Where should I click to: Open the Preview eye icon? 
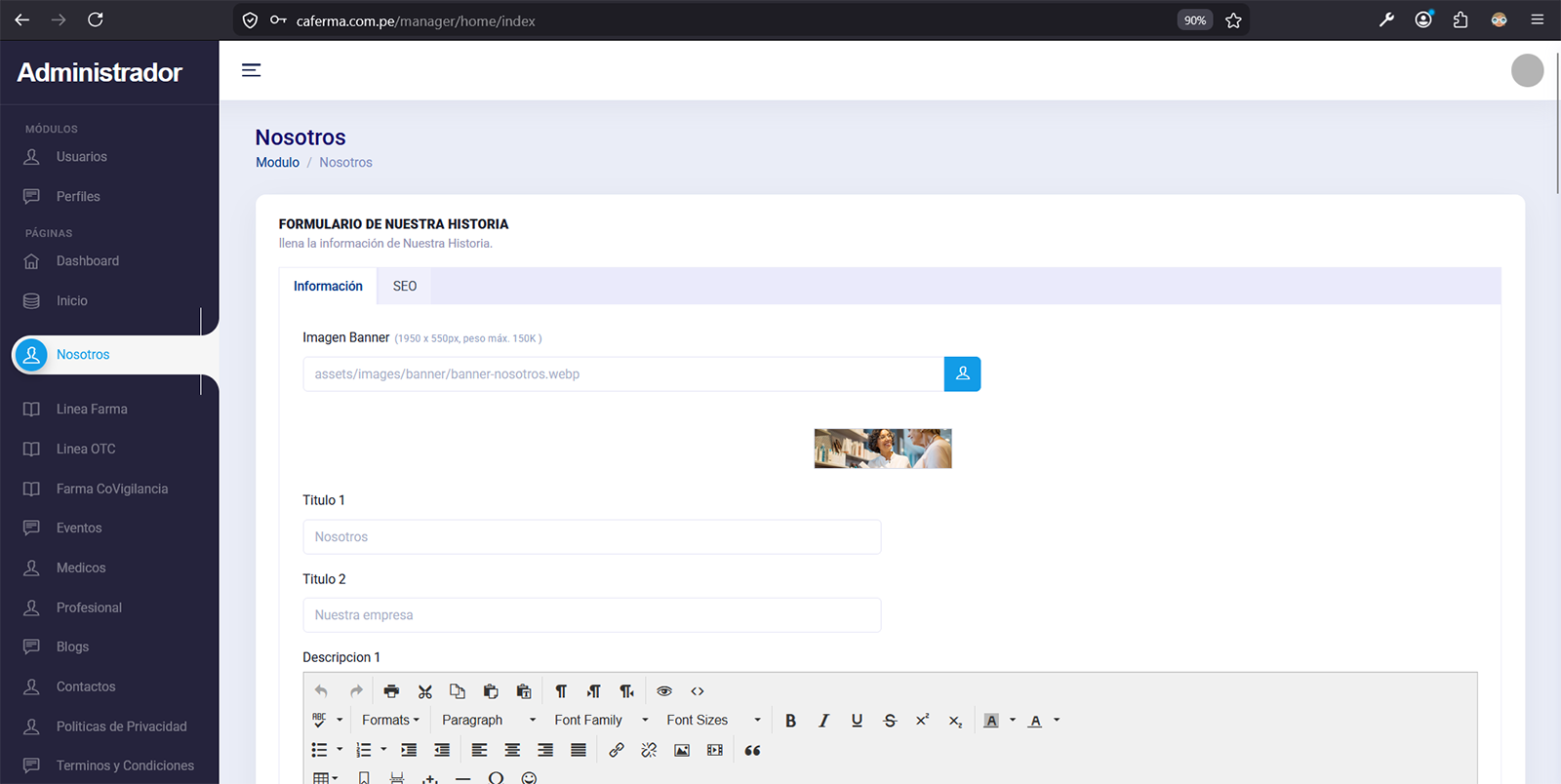[x=664, y=691]
